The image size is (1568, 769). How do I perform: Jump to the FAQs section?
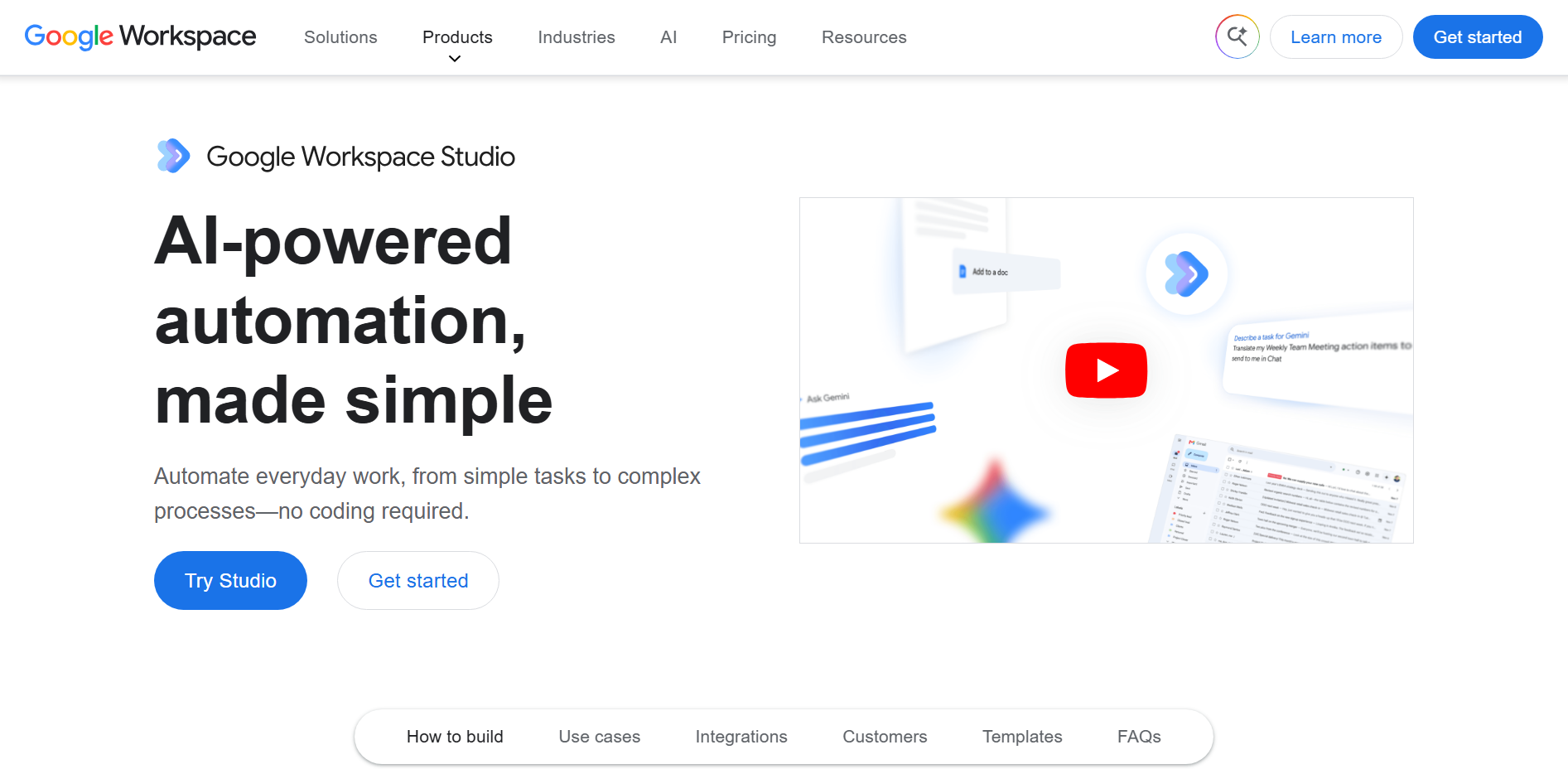click(1139, 737)
